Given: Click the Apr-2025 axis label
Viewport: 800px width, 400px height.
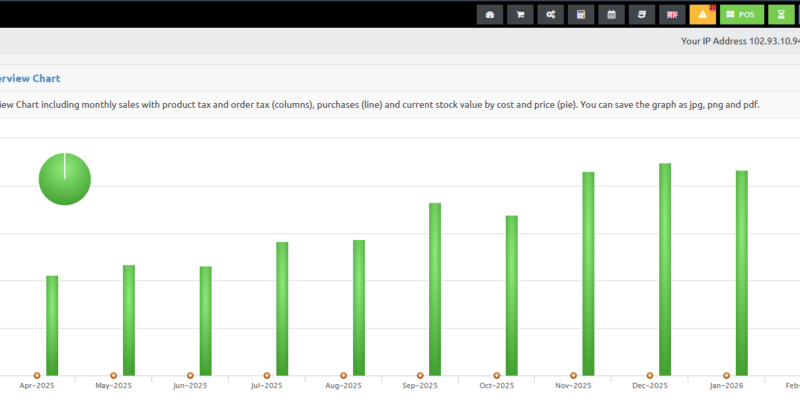Looking at the screenshot, I should point(37,386).
